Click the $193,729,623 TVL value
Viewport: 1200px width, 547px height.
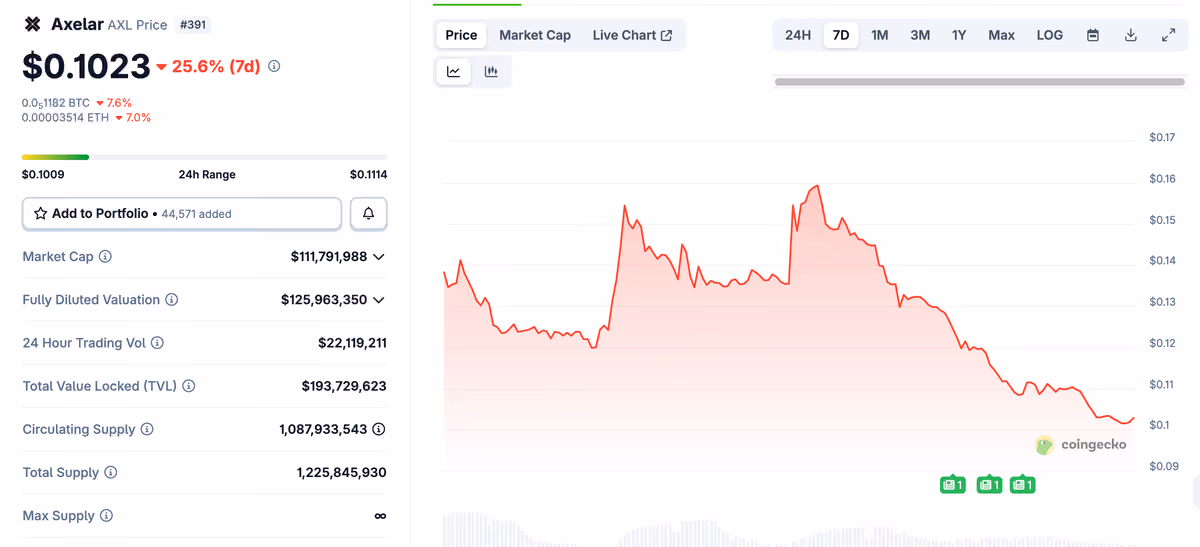click(344, 386)
